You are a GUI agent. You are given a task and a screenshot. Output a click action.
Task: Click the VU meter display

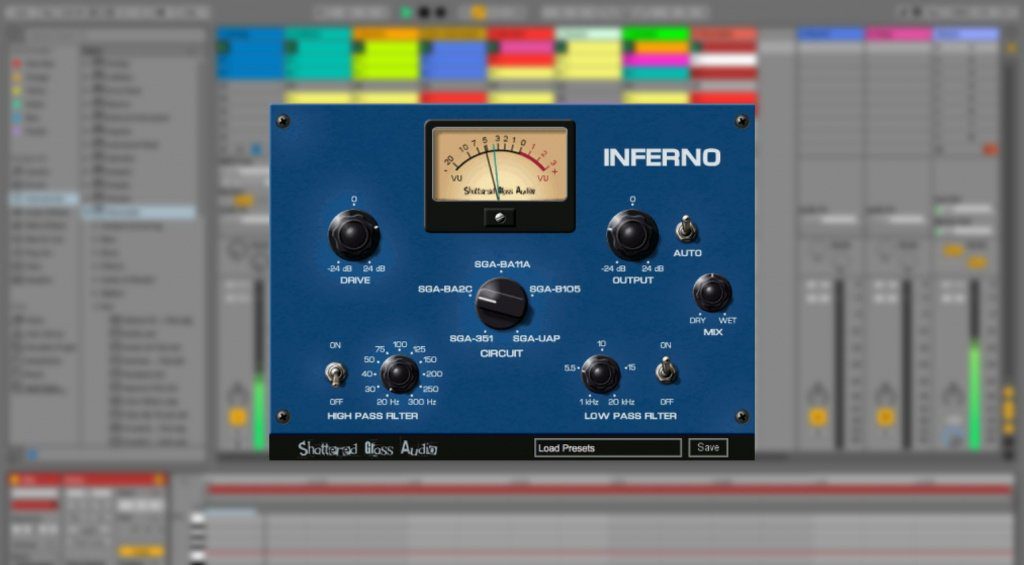[500, 164]
